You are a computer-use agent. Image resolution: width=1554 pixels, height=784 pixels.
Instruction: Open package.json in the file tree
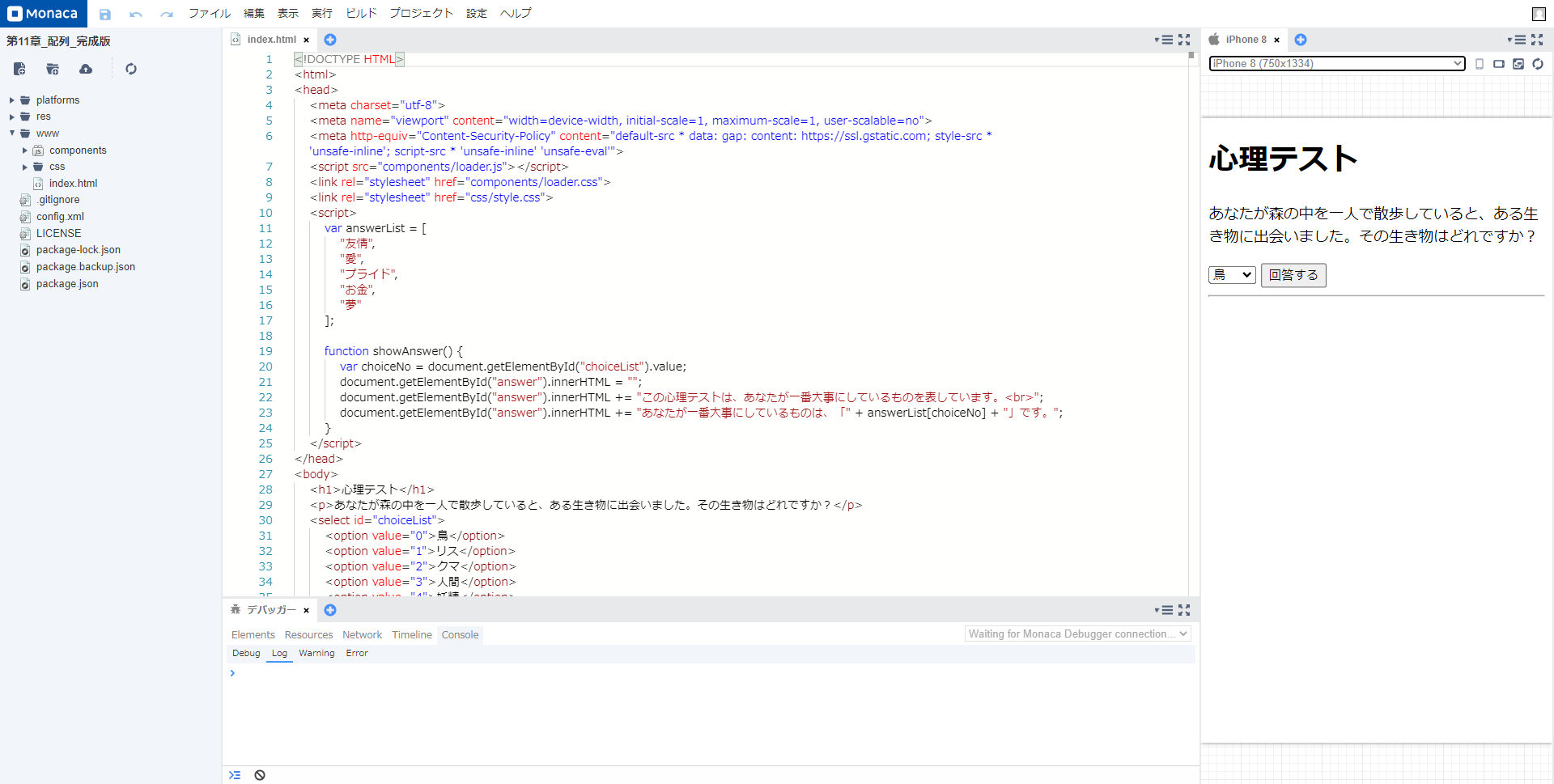[67, 284]
